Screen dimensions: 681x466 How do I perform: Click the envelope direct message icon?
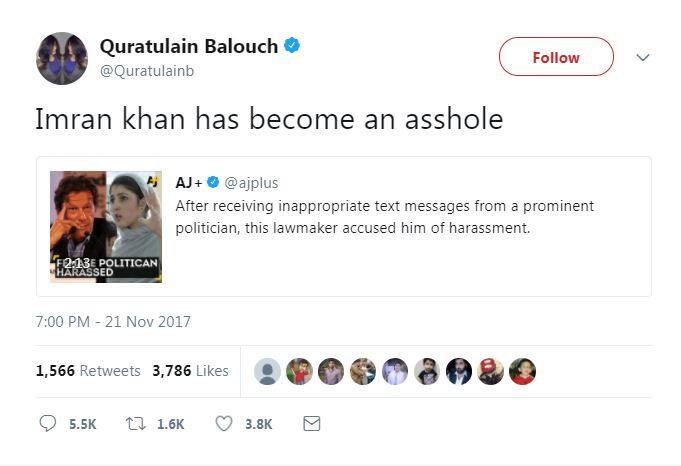point(311,424)
